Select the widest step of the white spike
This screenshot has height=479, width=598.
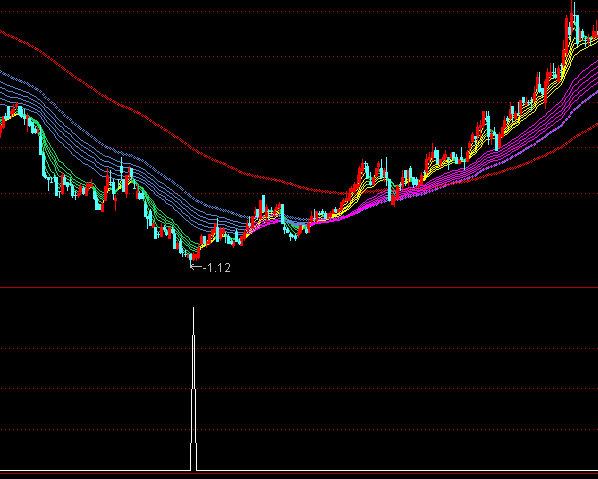[x=193, y=456]
